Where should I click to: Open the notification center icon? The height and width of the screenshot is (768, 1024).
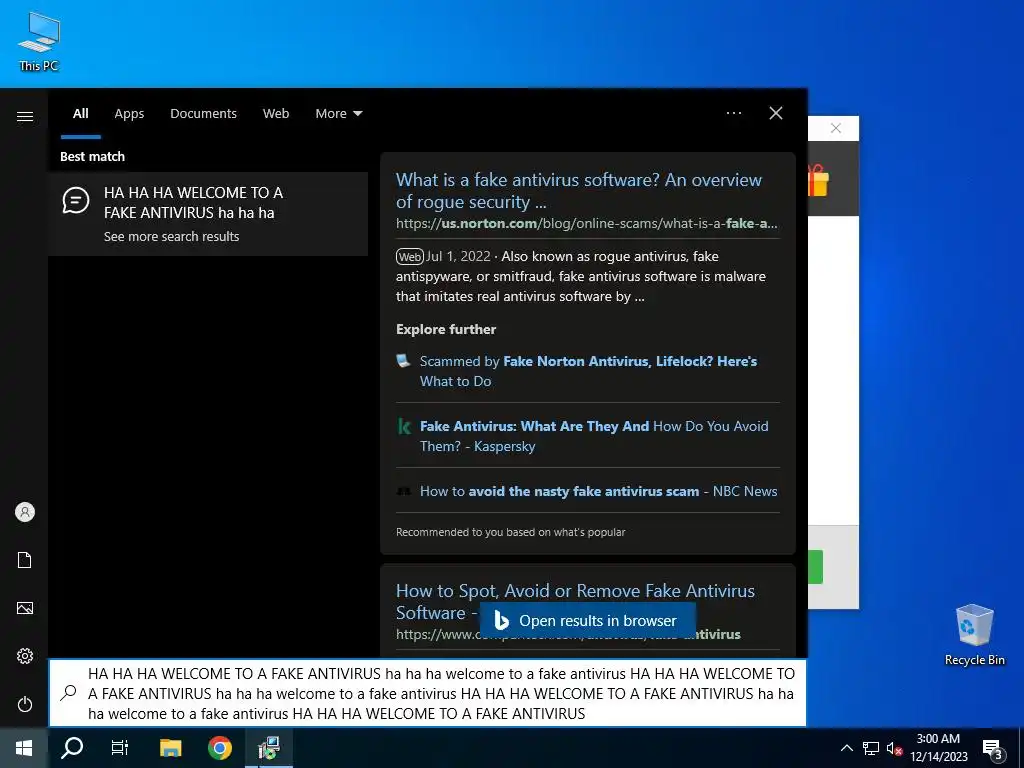click(993, 749)
